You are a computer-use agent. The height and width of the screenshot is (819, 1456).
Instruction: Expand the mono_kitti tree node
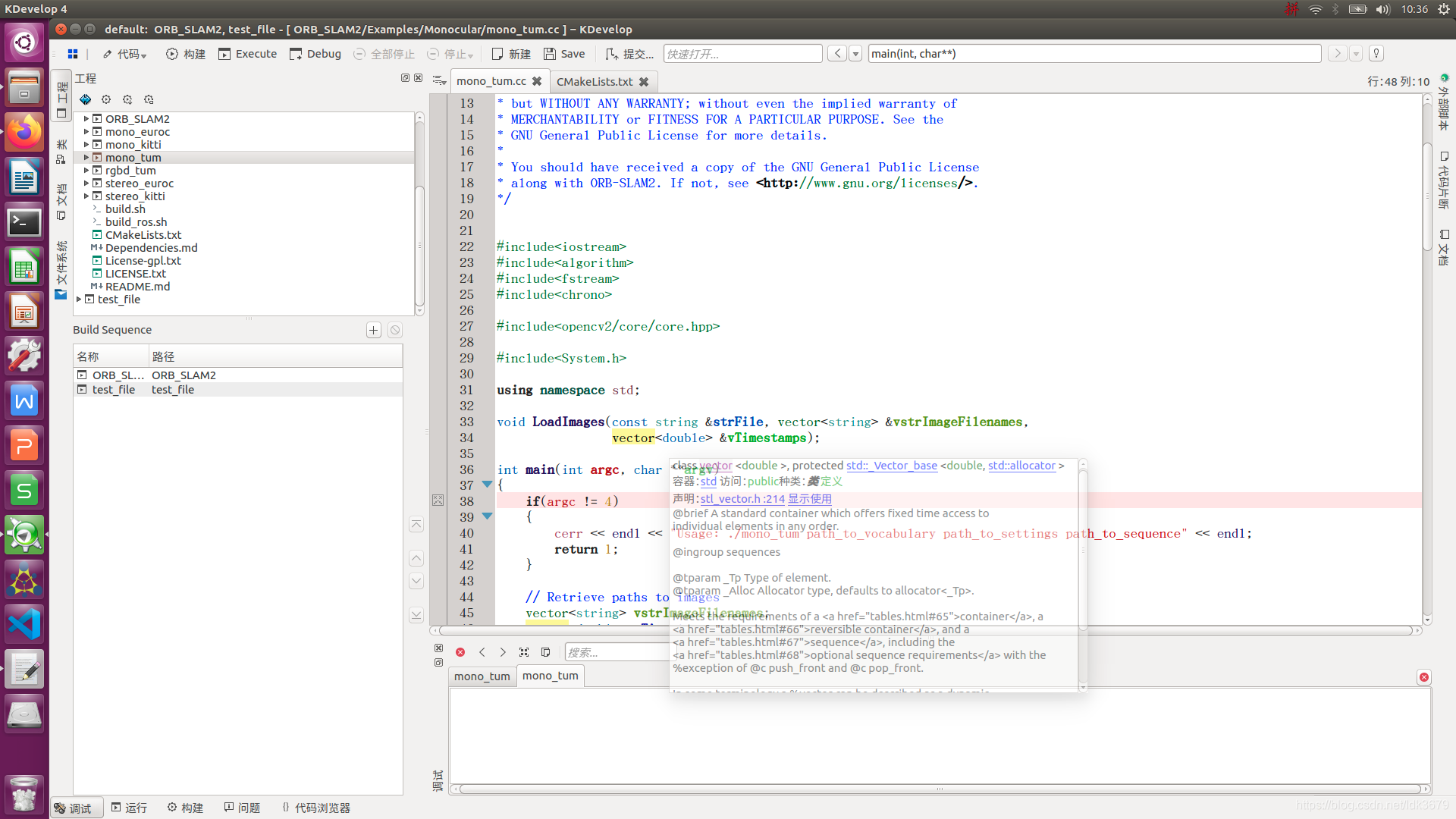click(86, 145)
